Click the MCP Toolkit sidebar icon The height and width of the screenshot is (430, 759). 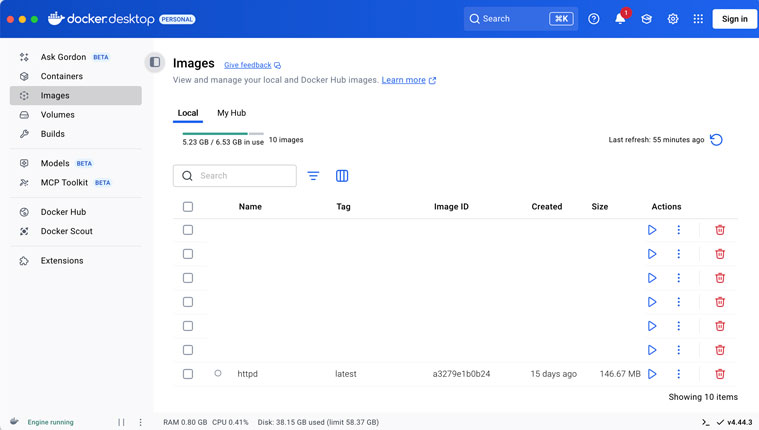tap(24, 183)
